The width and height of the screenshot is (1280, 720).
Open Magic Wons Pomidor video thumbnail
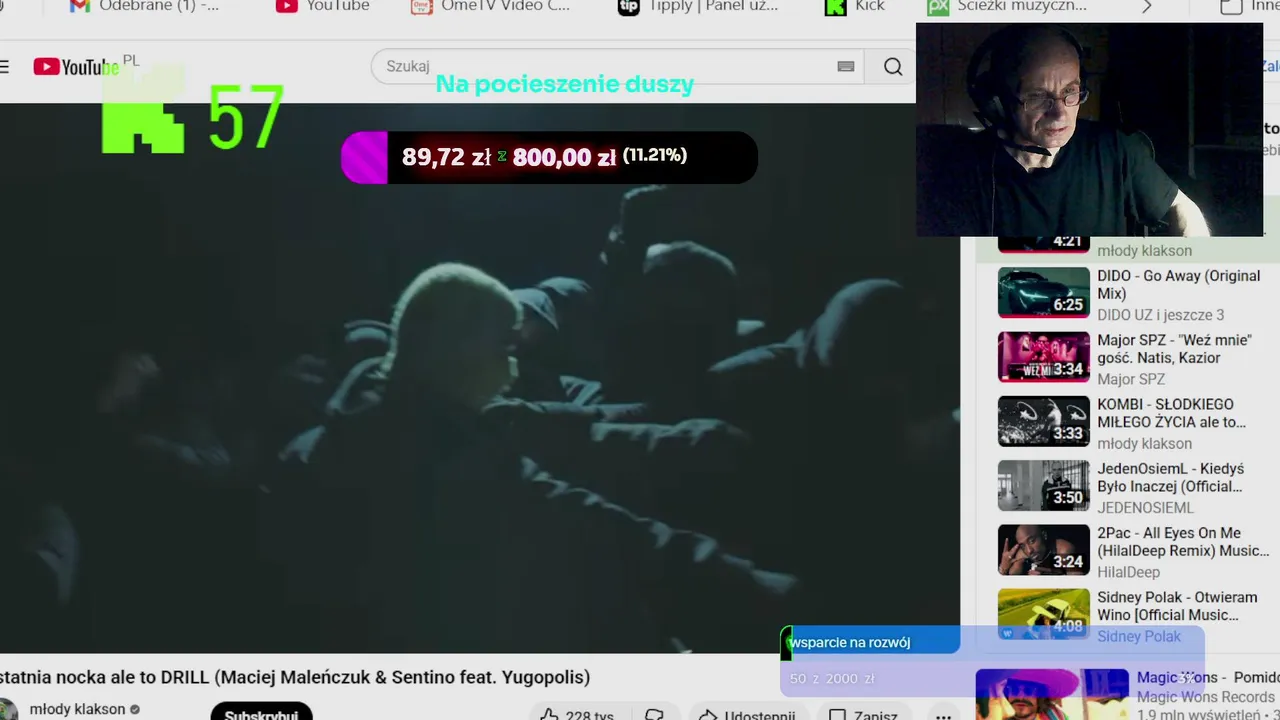point(1052,694)
